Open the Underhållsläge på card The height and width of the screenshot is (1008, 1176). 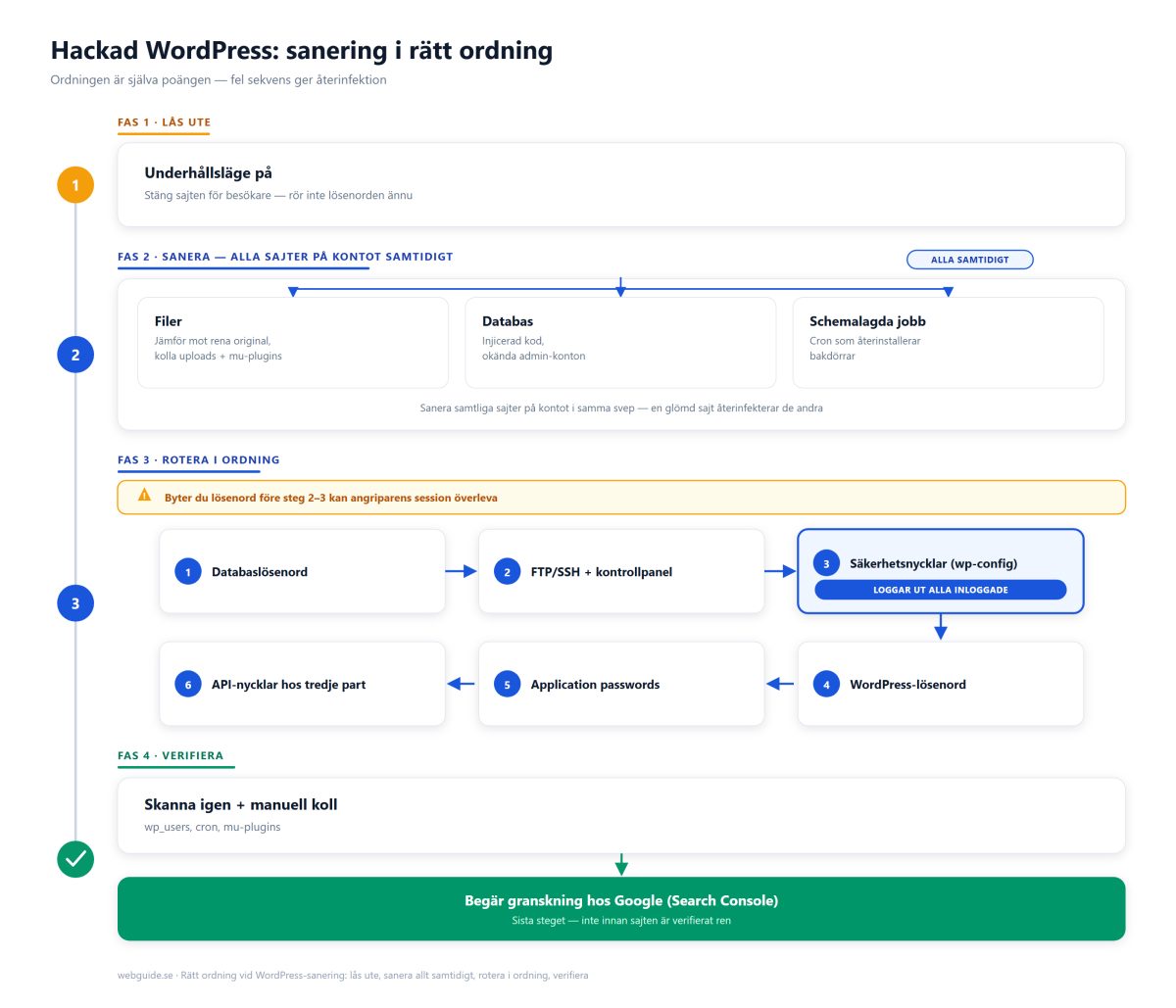[x=621, y=185]
